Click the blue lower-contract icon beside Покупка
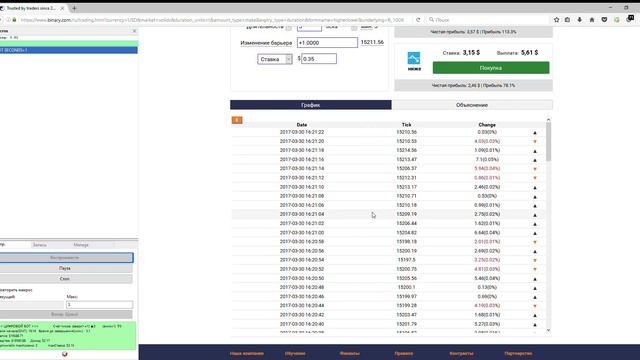Viewport: 640px width, 360px height. (x=414, y=58)
